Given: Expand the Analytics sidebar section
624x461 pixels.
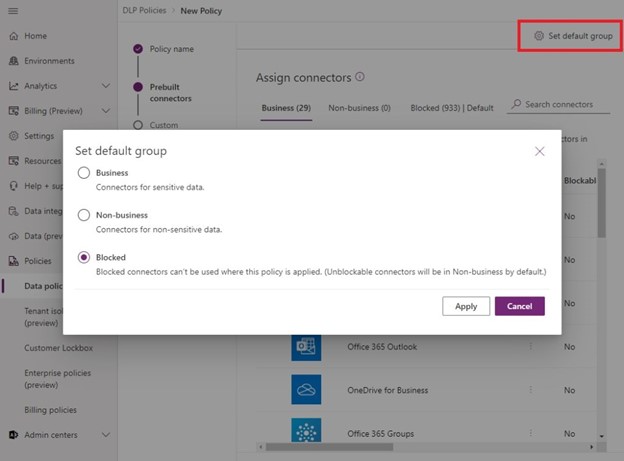Looking at the screenshot, I should pyautogui.click(x=106, y=86).
